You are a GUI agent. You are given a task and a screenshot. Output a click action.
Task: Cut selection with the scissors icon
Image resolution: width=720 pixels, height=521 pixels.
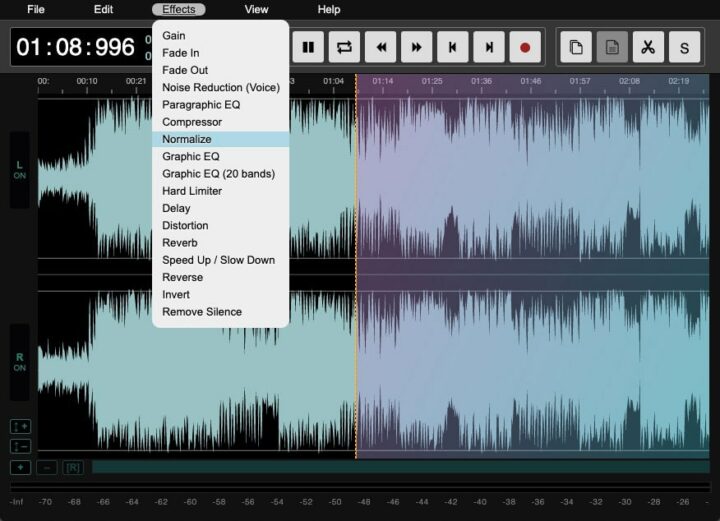648,47
